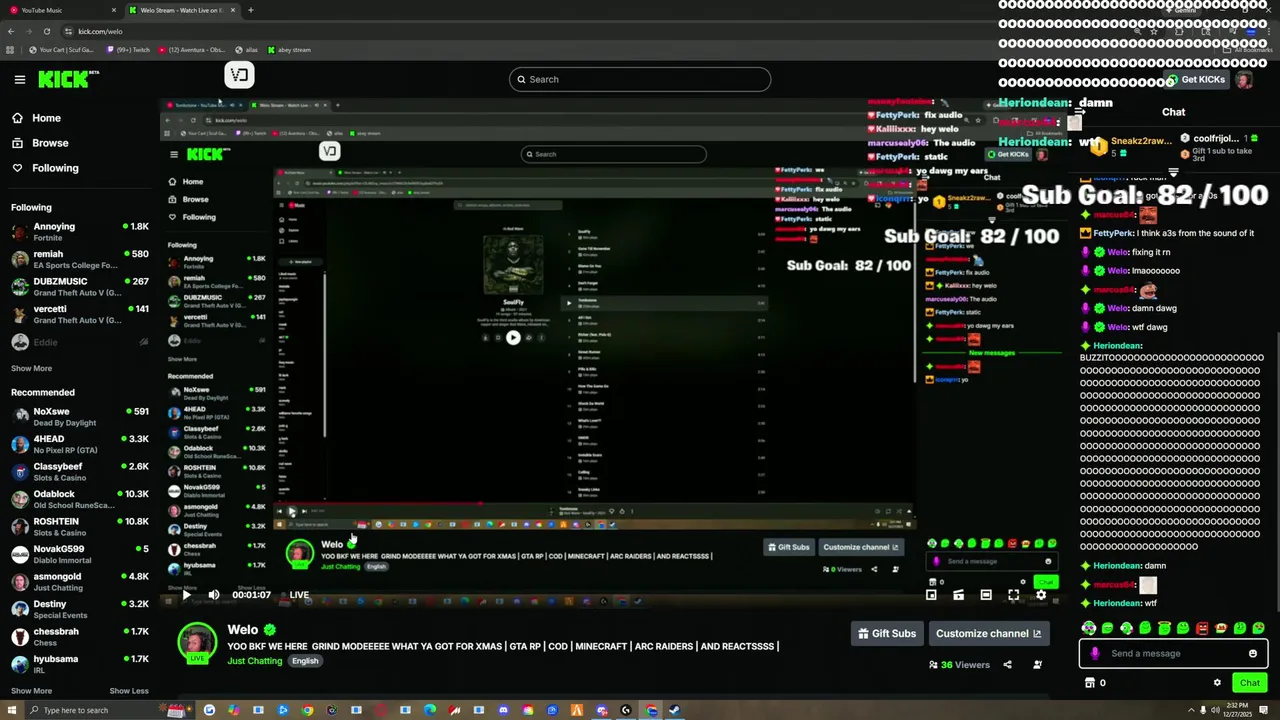Open recommended channel Classybeef

[80, 472]
